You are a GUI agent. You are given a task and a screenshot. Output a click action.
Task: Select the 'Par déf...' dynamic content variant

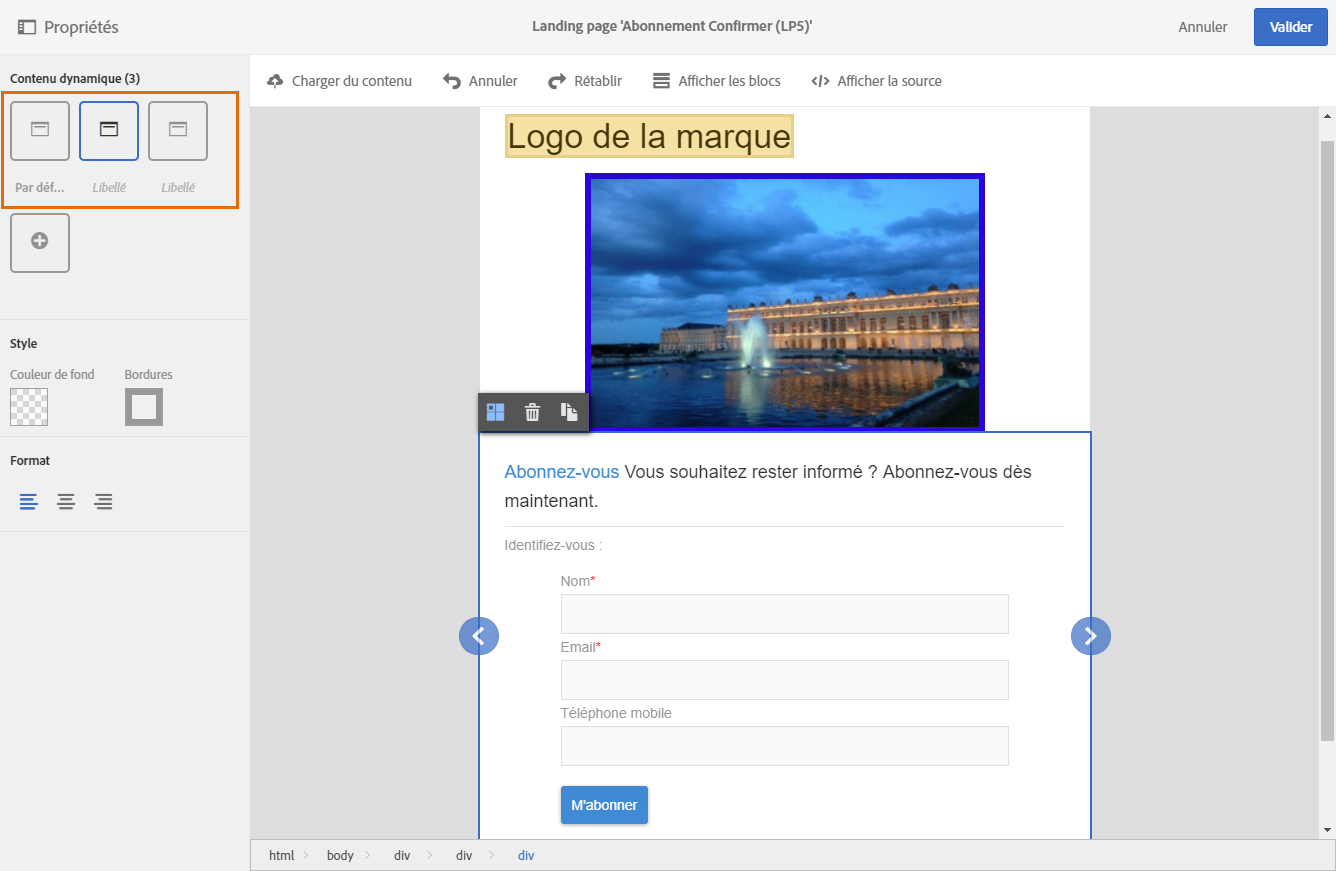pyautogui.click(x=40, y=131)
